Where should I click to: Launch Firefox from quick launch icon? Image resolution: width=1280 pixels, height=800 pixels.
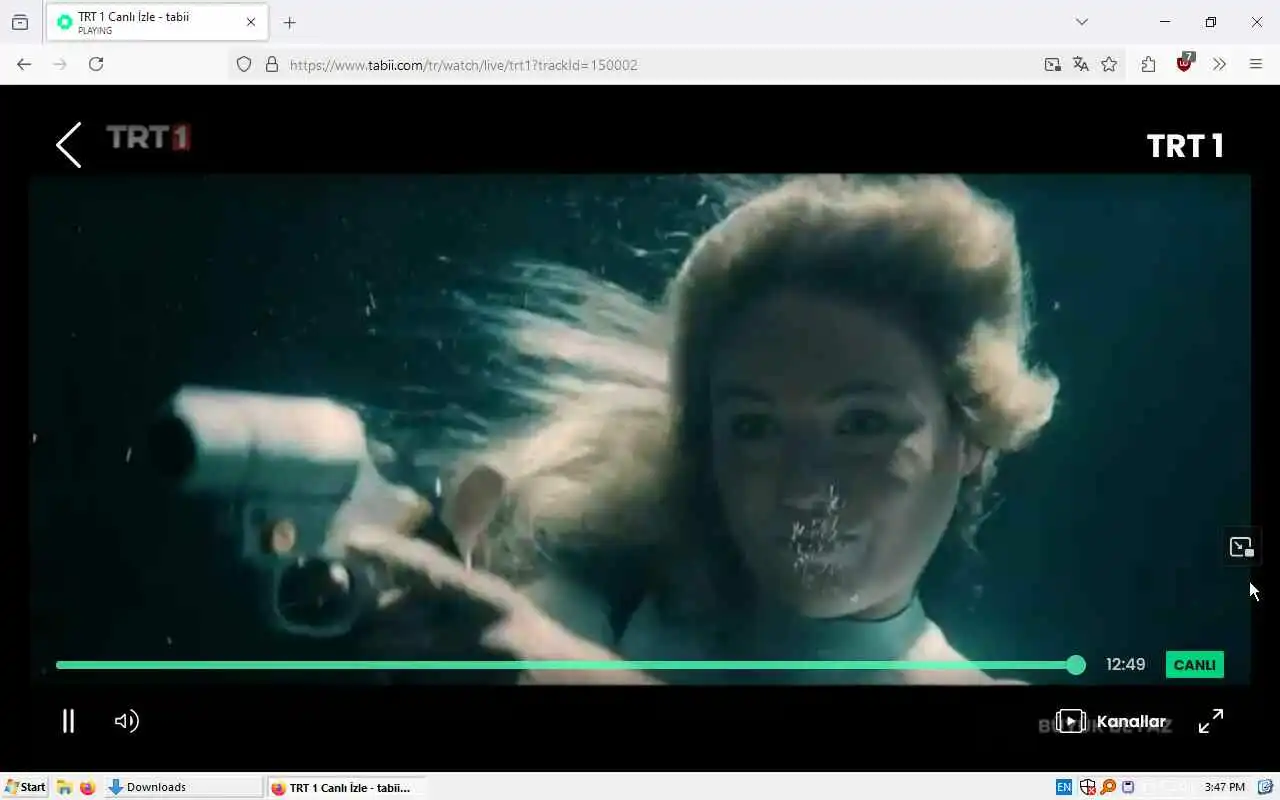pos(87,787)
